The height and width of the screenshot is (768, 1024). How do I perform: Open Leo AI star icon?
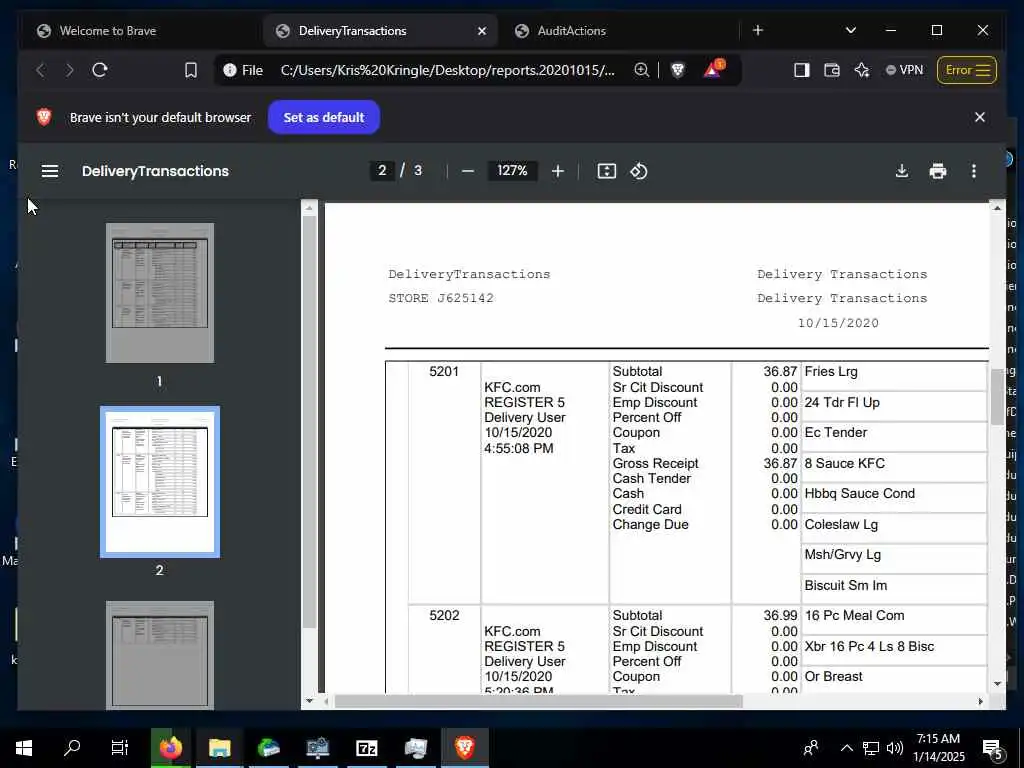(862, 70)
